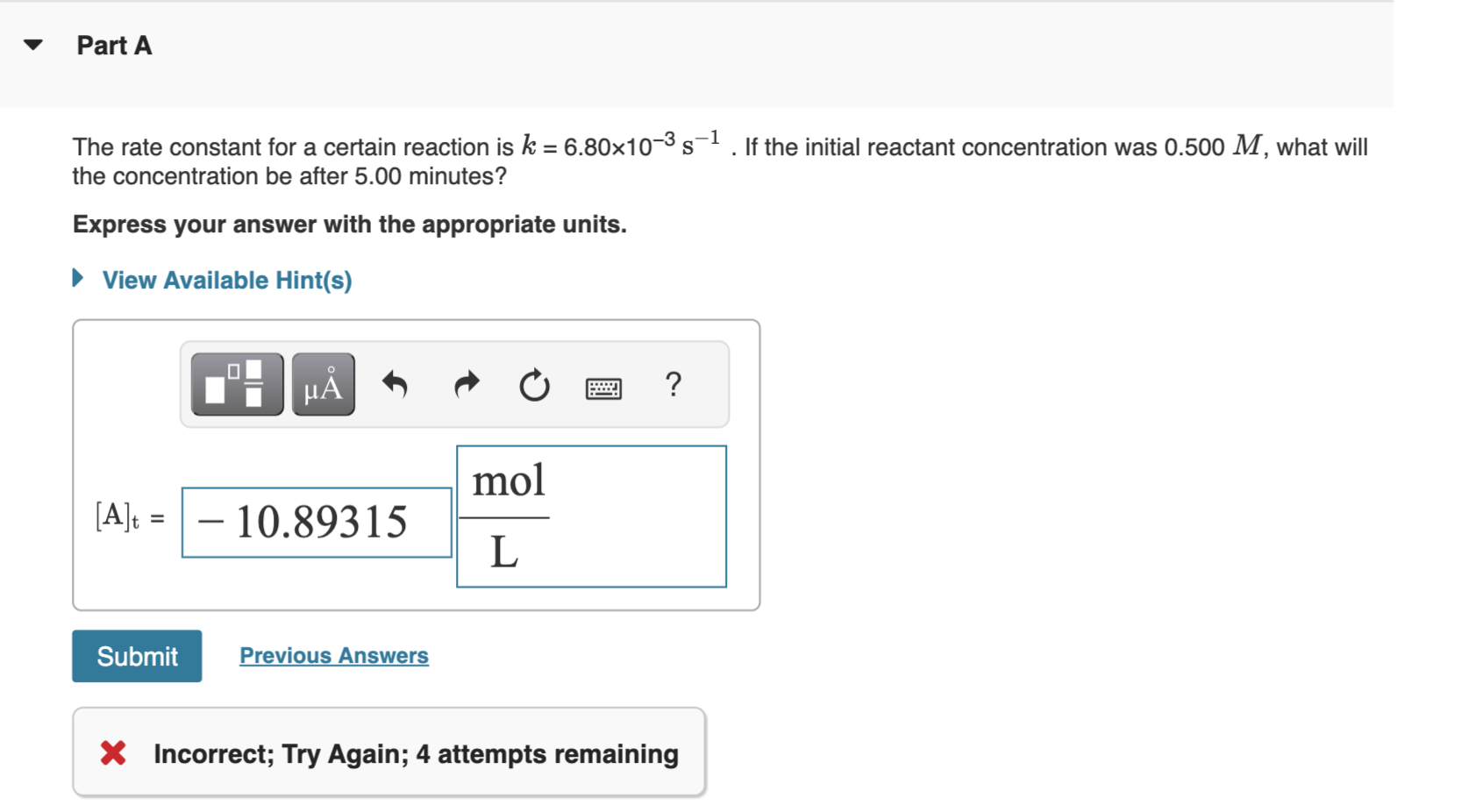
Task: Click the undo arrow in the answer toolbar
Action: 394,386
